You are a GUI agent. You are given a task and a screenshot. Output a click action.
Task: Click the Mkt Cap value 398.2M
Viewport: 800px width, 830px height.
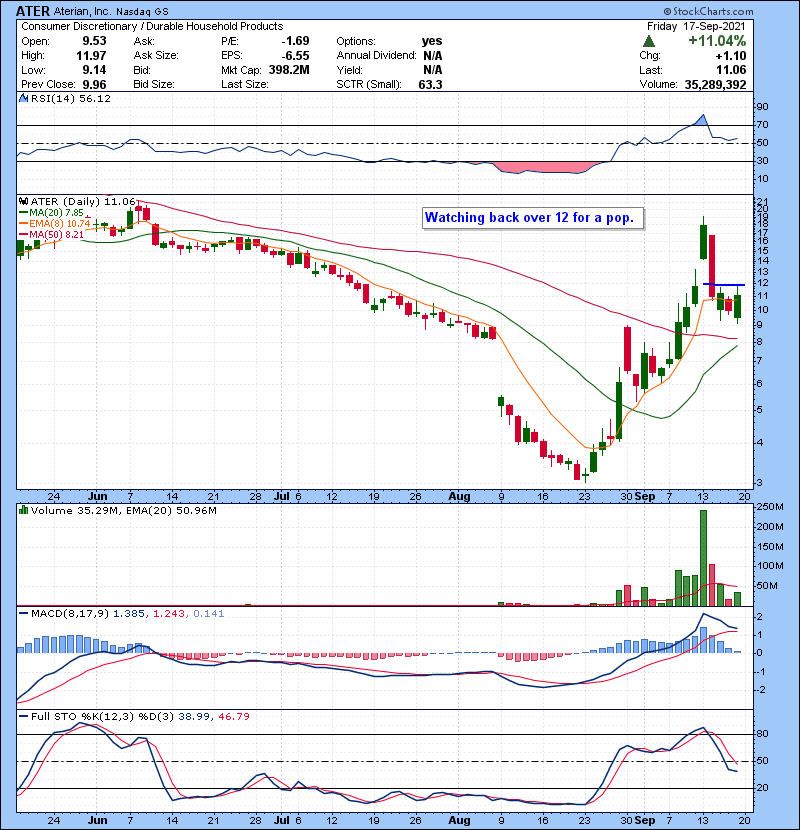coord(289,70)
